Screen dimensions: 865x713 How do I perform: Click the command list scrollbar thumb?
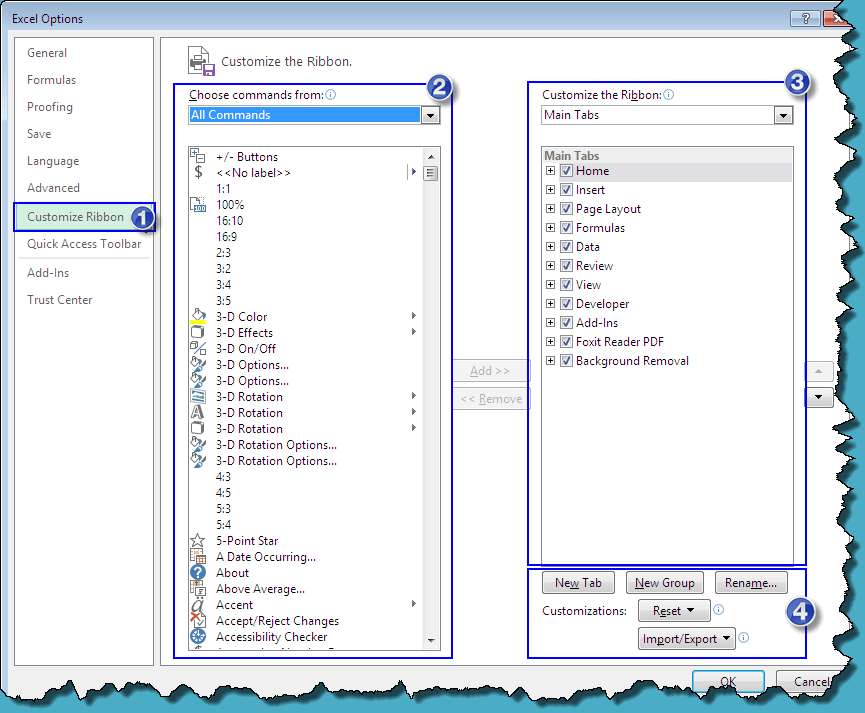[431, 173]
